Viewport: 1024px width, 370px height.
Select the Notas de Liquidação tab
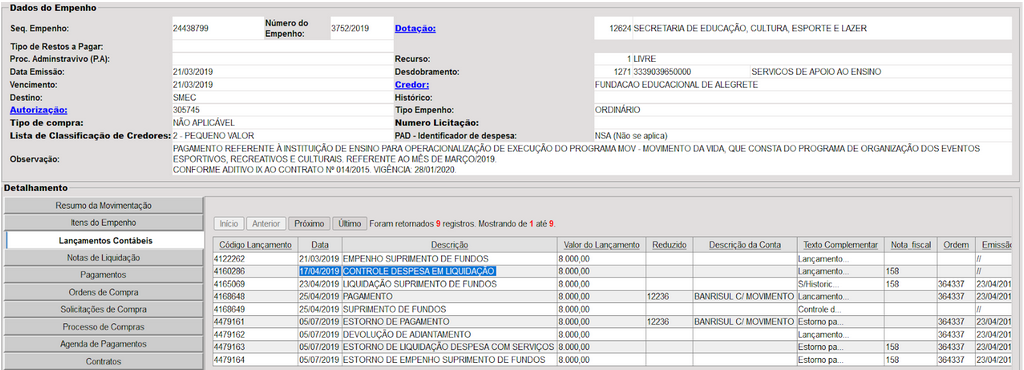pos(104,258)
